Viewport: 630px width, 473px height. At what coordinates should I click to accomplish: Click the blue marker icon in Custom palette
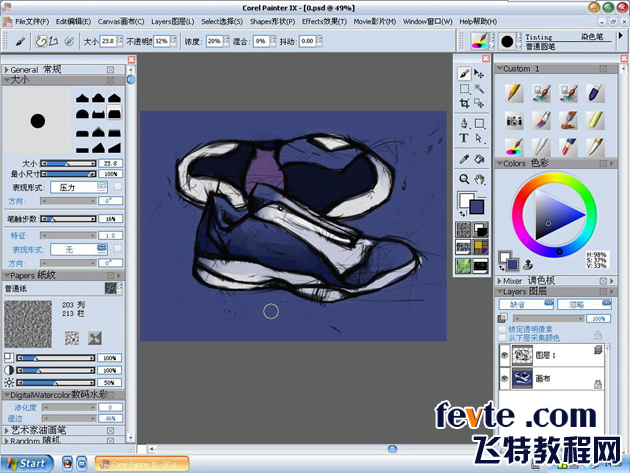[595, 93]
